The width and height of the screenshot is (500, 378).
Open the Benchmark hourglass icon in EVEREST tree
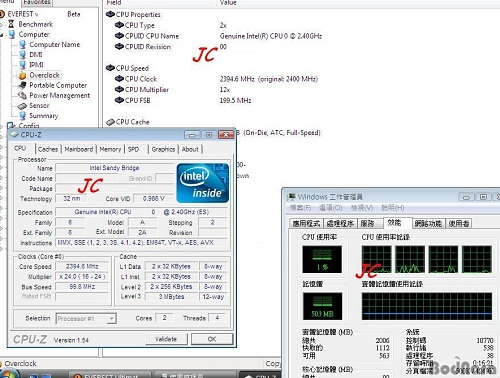(x=11, y=24)
